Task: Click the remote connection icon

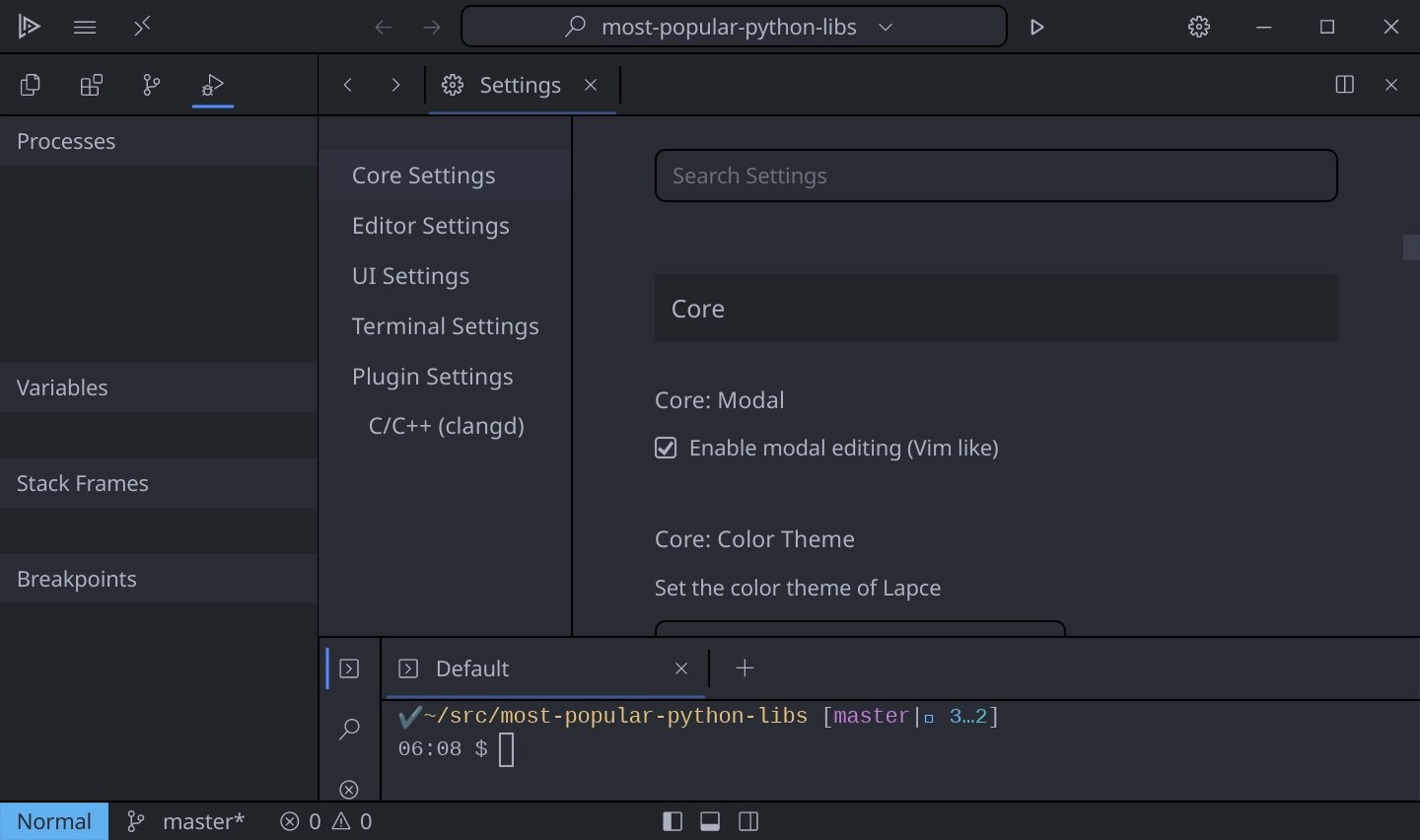Action: [142, 27]
